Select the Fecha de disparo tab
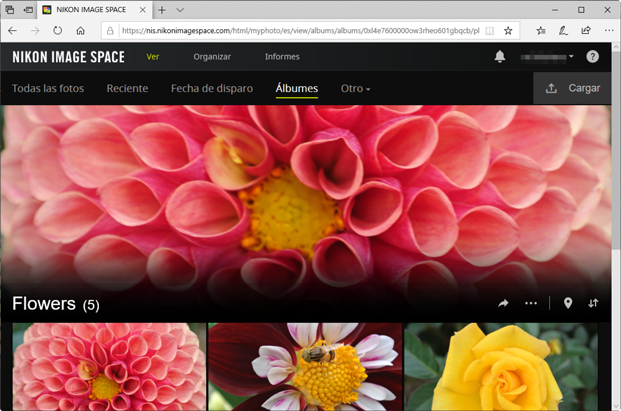621x411 pixels. point(211,89)
